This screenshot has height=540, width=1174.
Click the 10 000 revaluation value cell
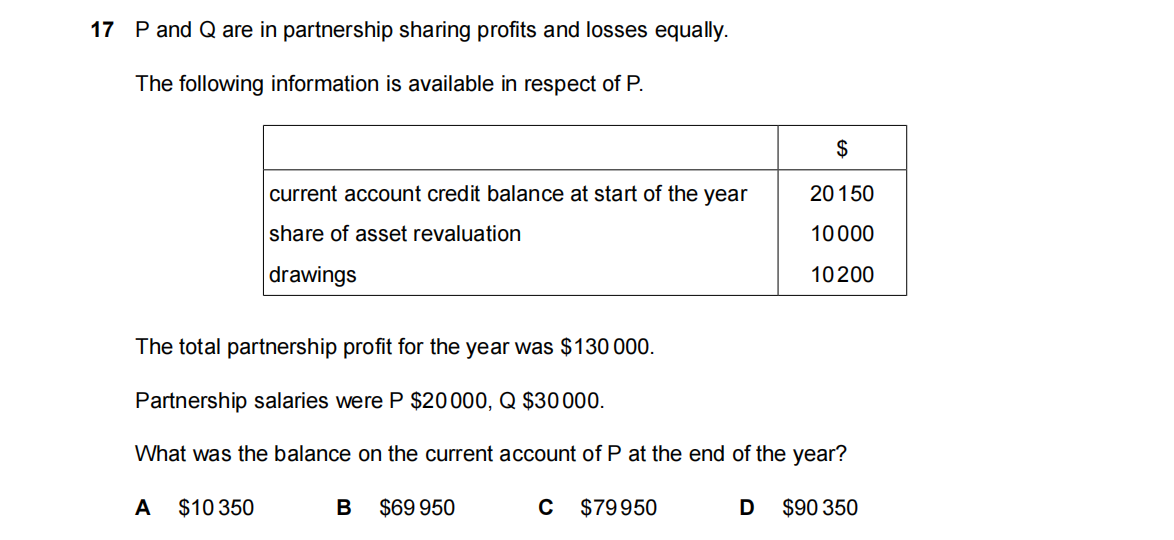(x=842, y=234)
